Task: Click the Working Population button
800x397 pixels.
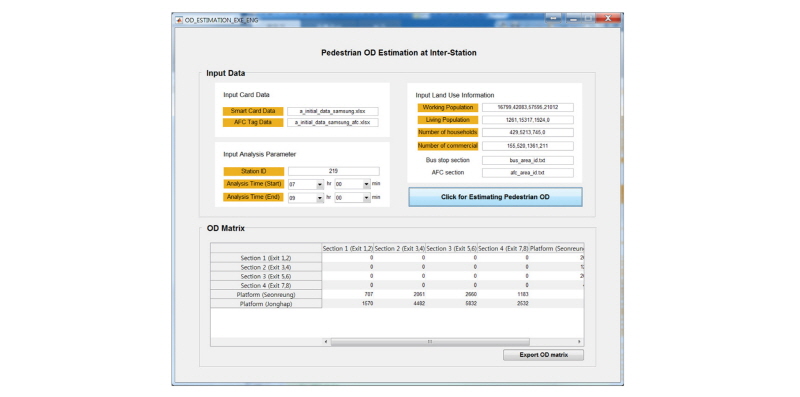Action: 448,108
